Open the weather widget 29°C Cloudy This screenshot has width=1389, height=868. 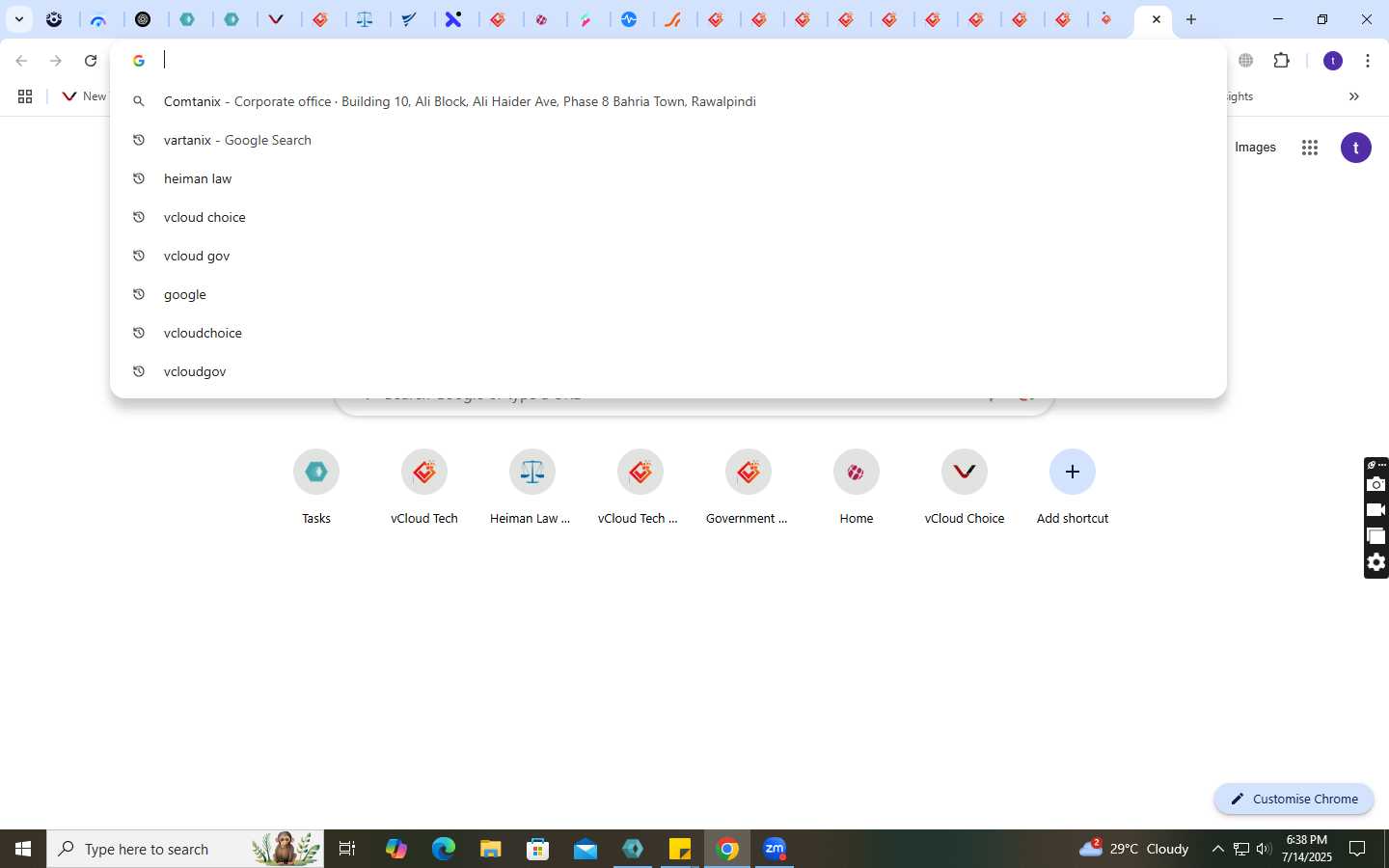[x=1134, y=849]
